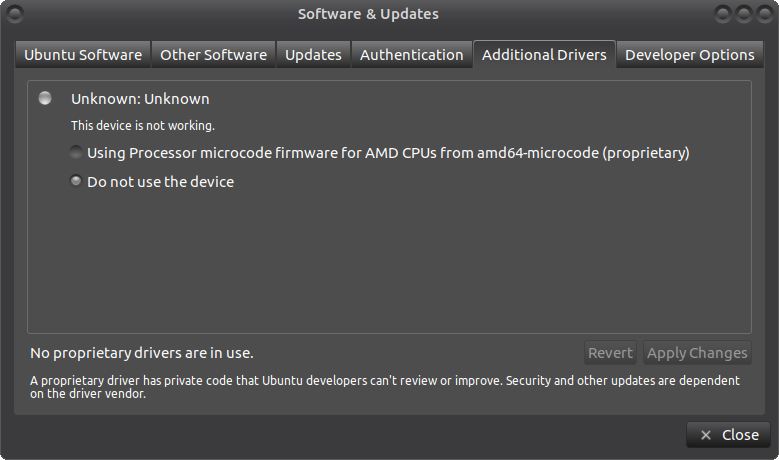The width and height of the screenshot is (779, 460).
Task: Select the Additional Drivers tab
Action: 544,54
